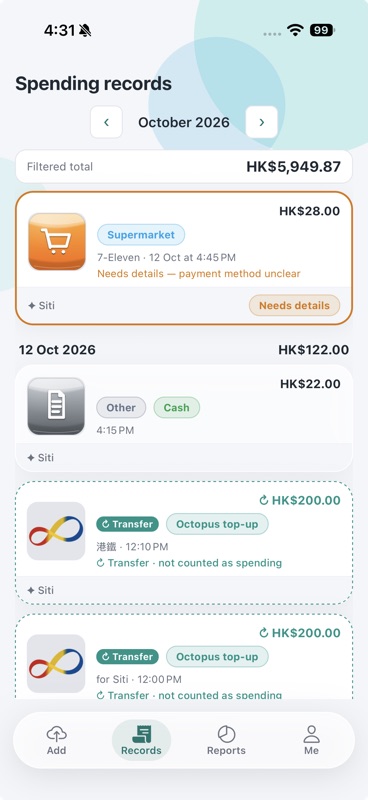Image resolution: width=368 pixels, height=800 pixels.
Task: Tap the Octopus logo on the 'for Siti' transfer
Action: 56,663
